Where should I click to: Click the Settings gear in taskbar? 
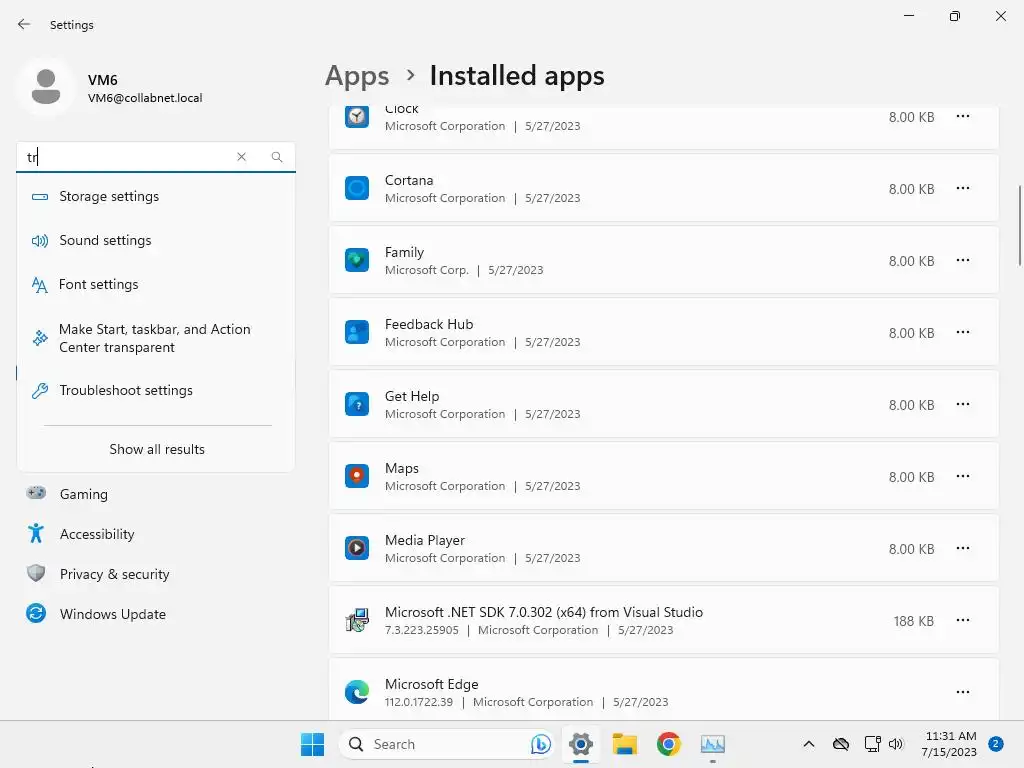[x=581, y=744]
